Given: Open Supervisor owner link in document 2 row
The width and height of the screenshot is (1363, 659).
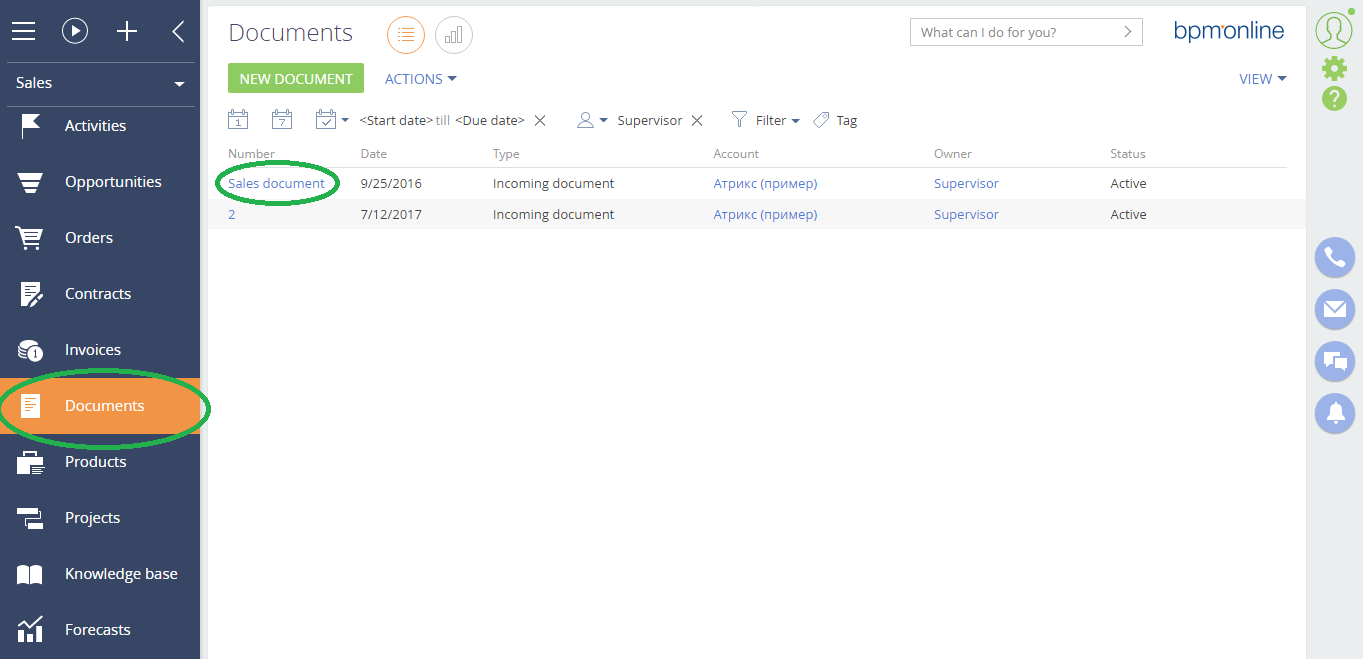Looking at the screenshot, I should 966,215.
